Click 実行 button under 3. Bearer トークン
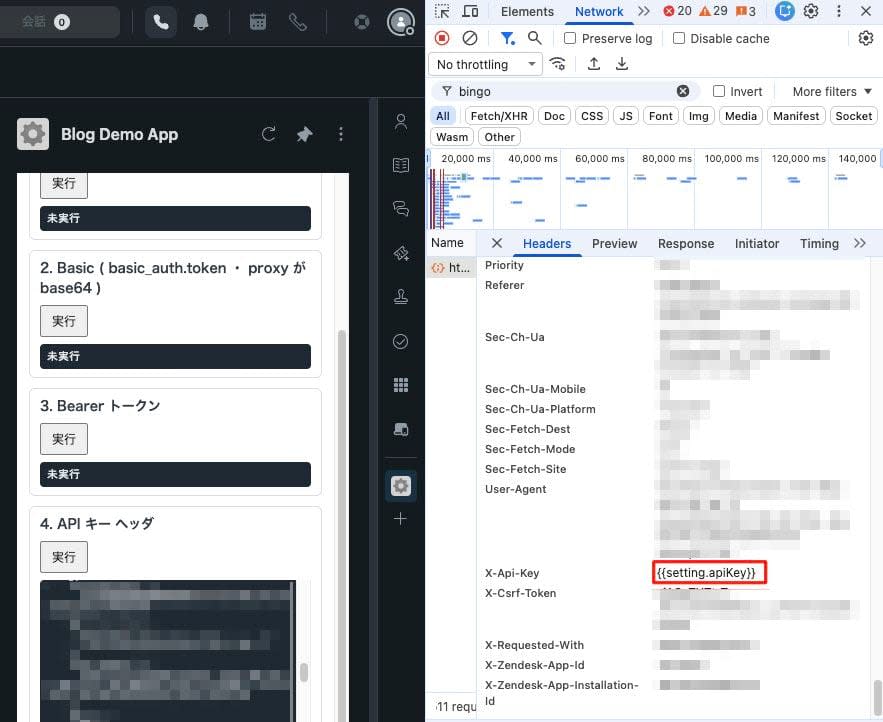Screen dimensions: 883x722 click(64, 439)
